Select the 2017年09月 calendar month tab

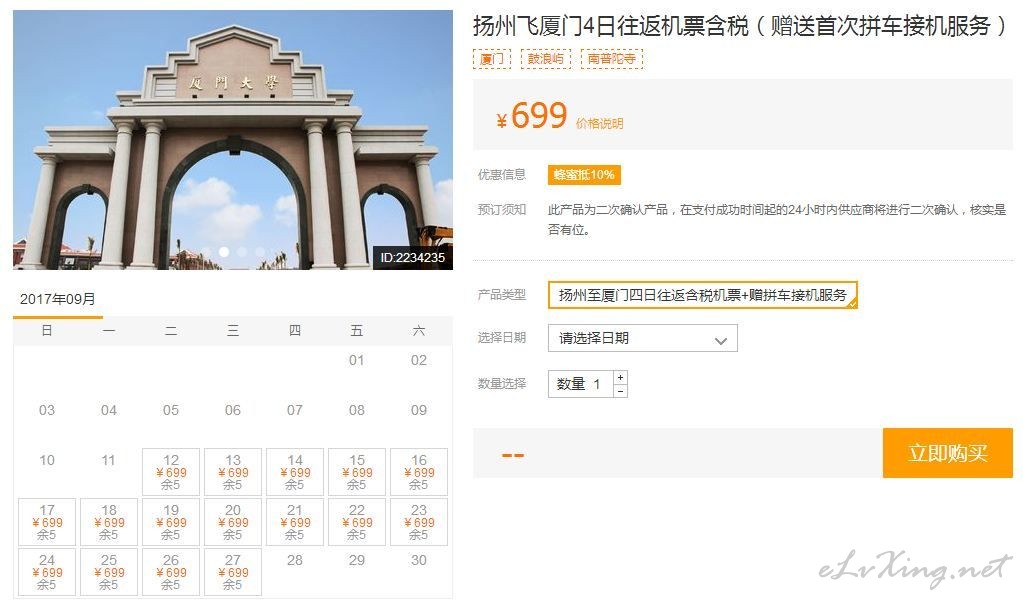tap(57, 299)
